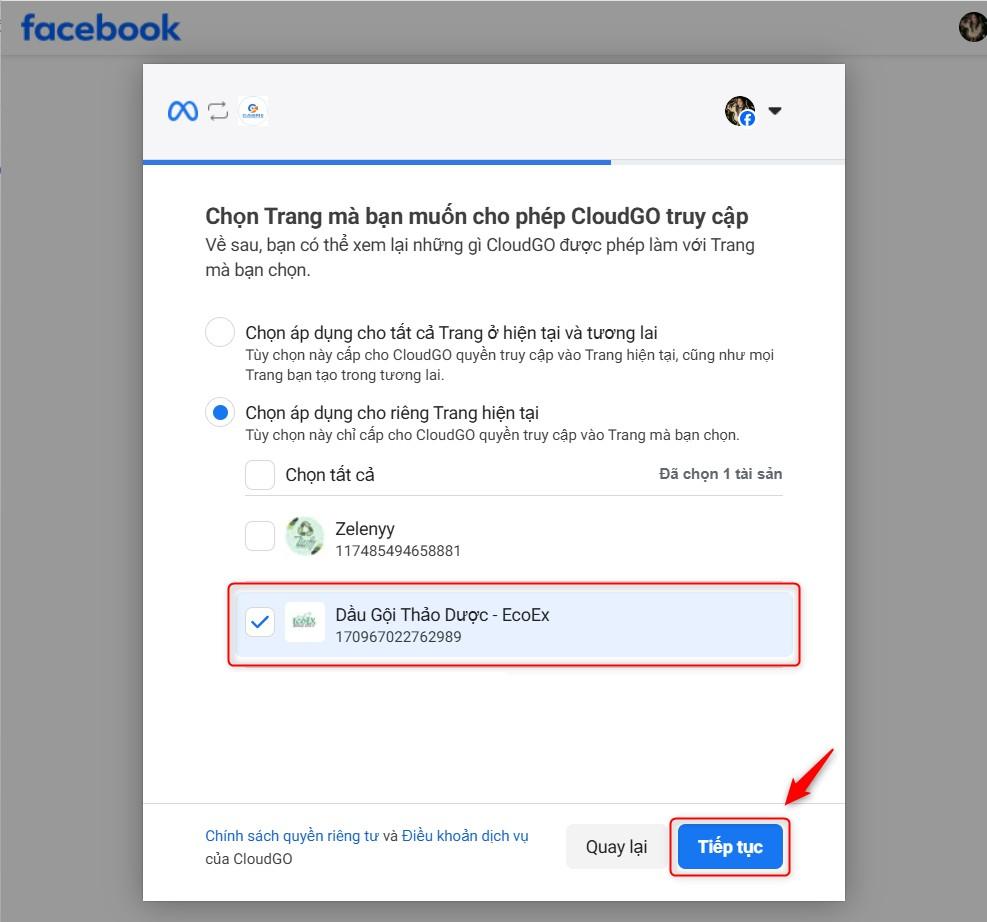Click the top-right profile picture behind dialog
This screenshot has height=922, width=987.
pyautogui.click(x=973, y=27)
